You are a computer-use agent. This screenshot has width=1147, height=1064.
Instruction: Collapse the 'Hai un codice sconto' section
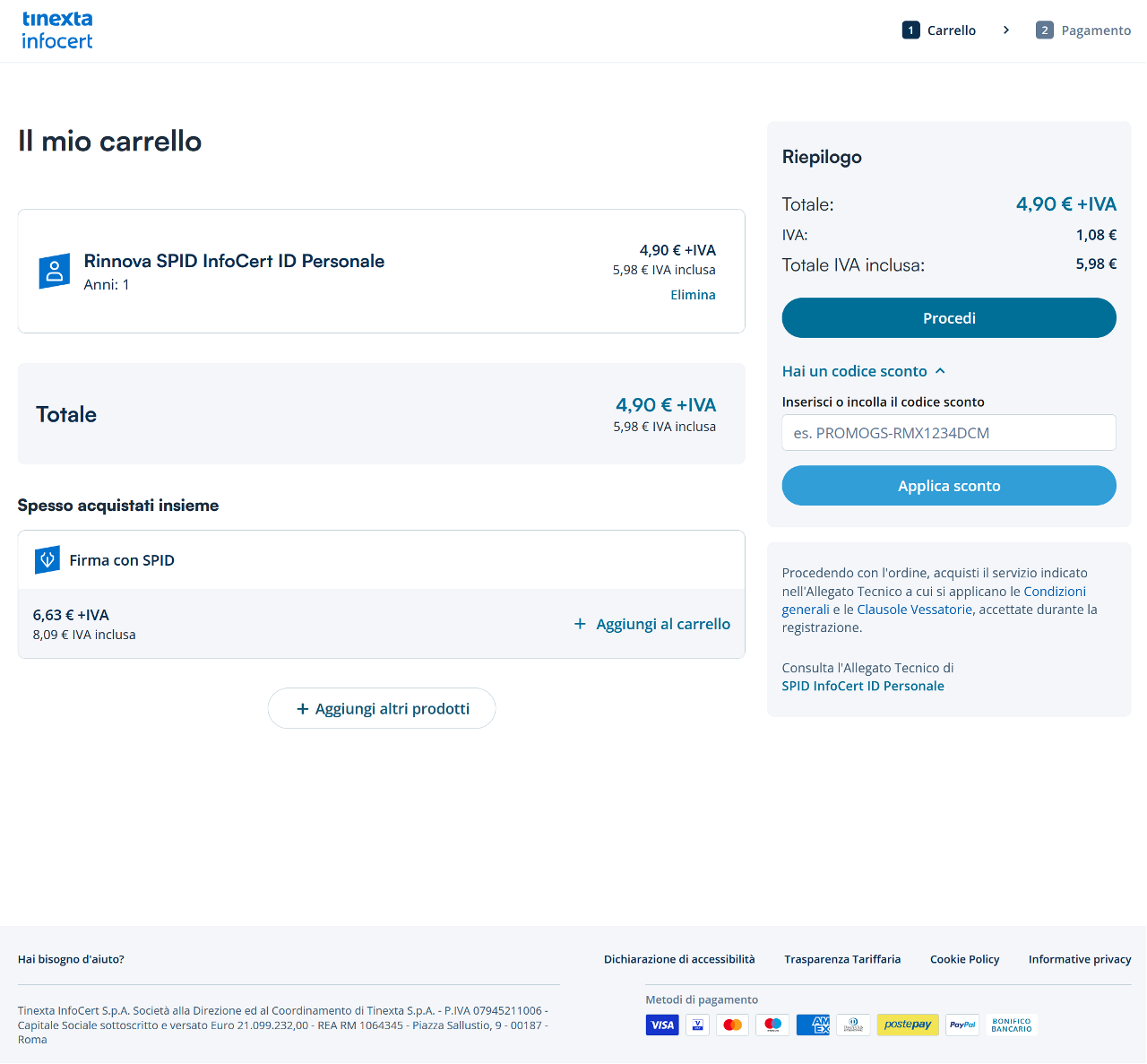pos(863,371)
